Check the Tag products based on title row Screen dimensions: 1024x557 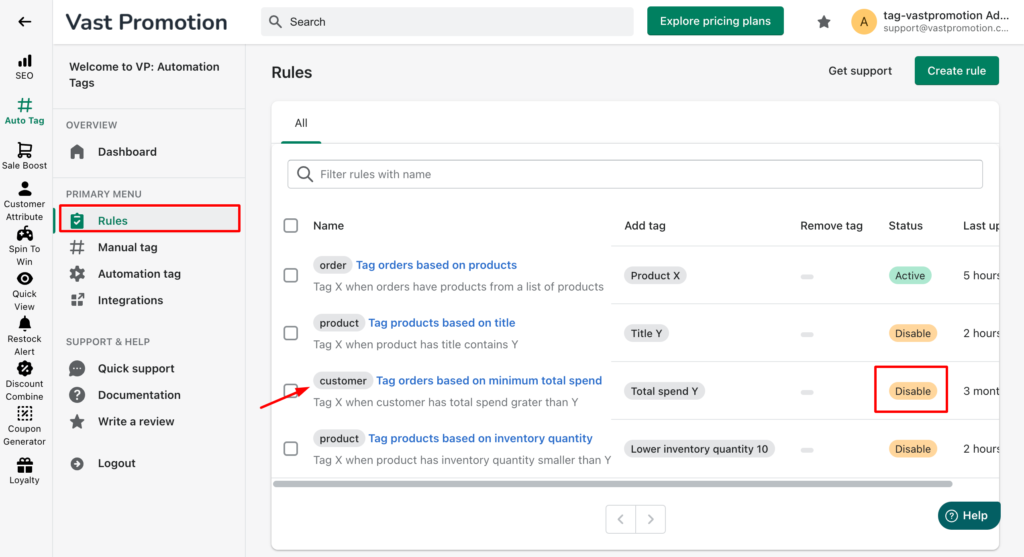[291, 333]
